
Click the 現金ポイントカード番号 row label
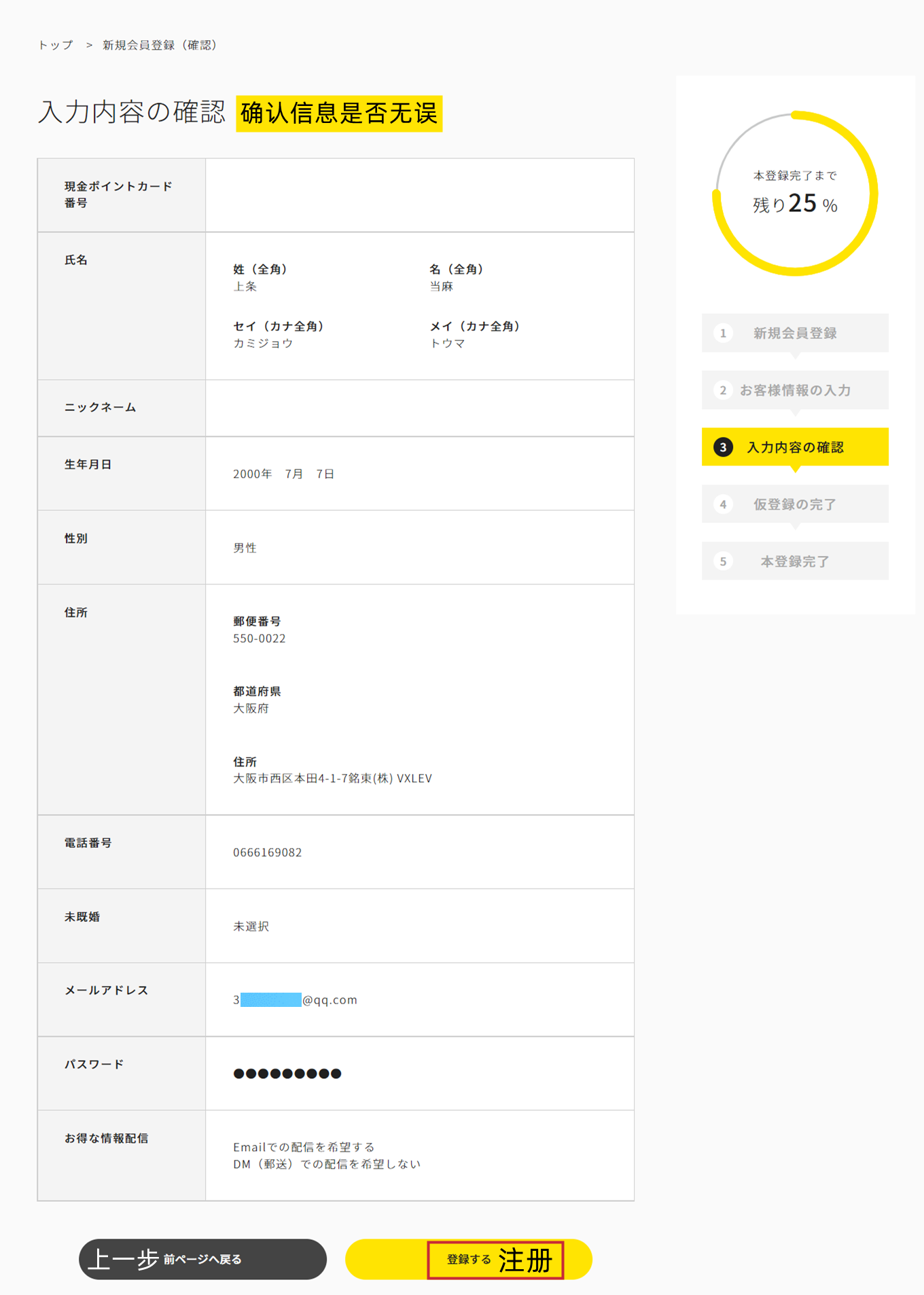pos(118,195)
